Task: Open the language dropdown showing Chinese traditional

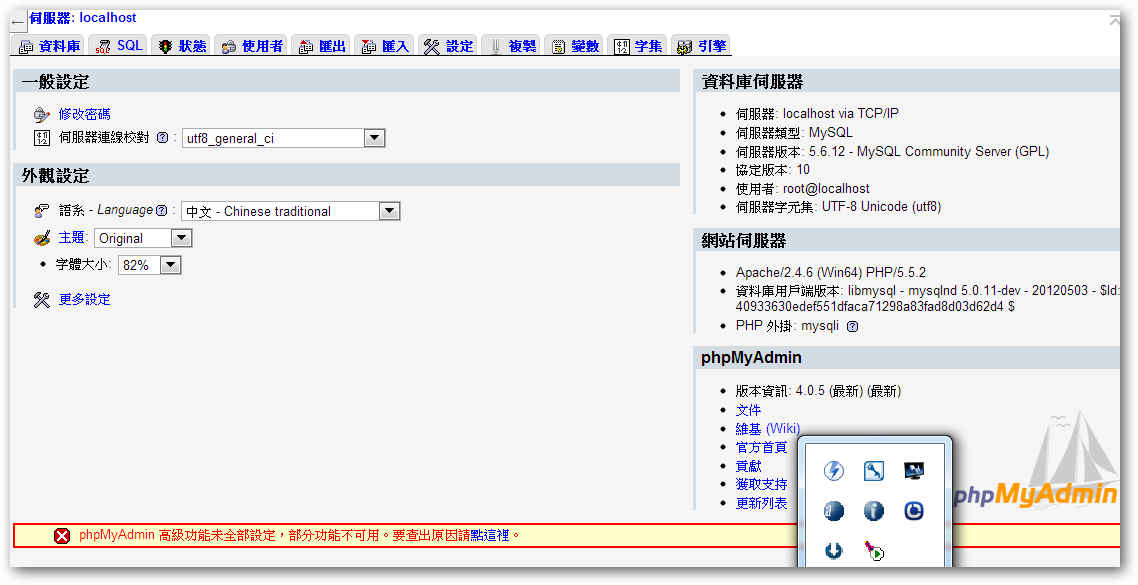Action: 389,211
